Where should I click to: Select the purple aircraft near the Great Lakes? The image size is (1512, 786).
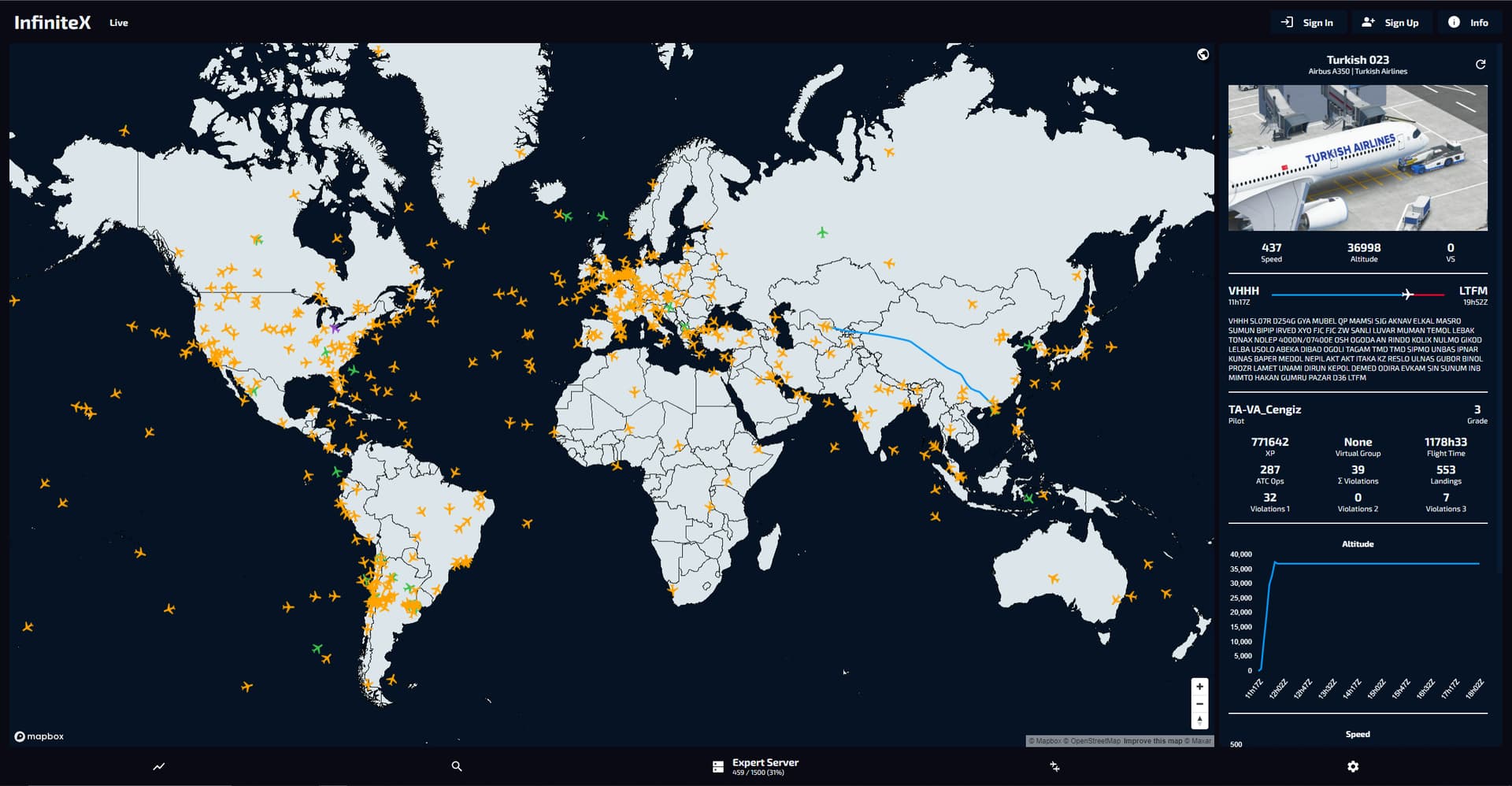pyautogui.click(x=335, y=327)
